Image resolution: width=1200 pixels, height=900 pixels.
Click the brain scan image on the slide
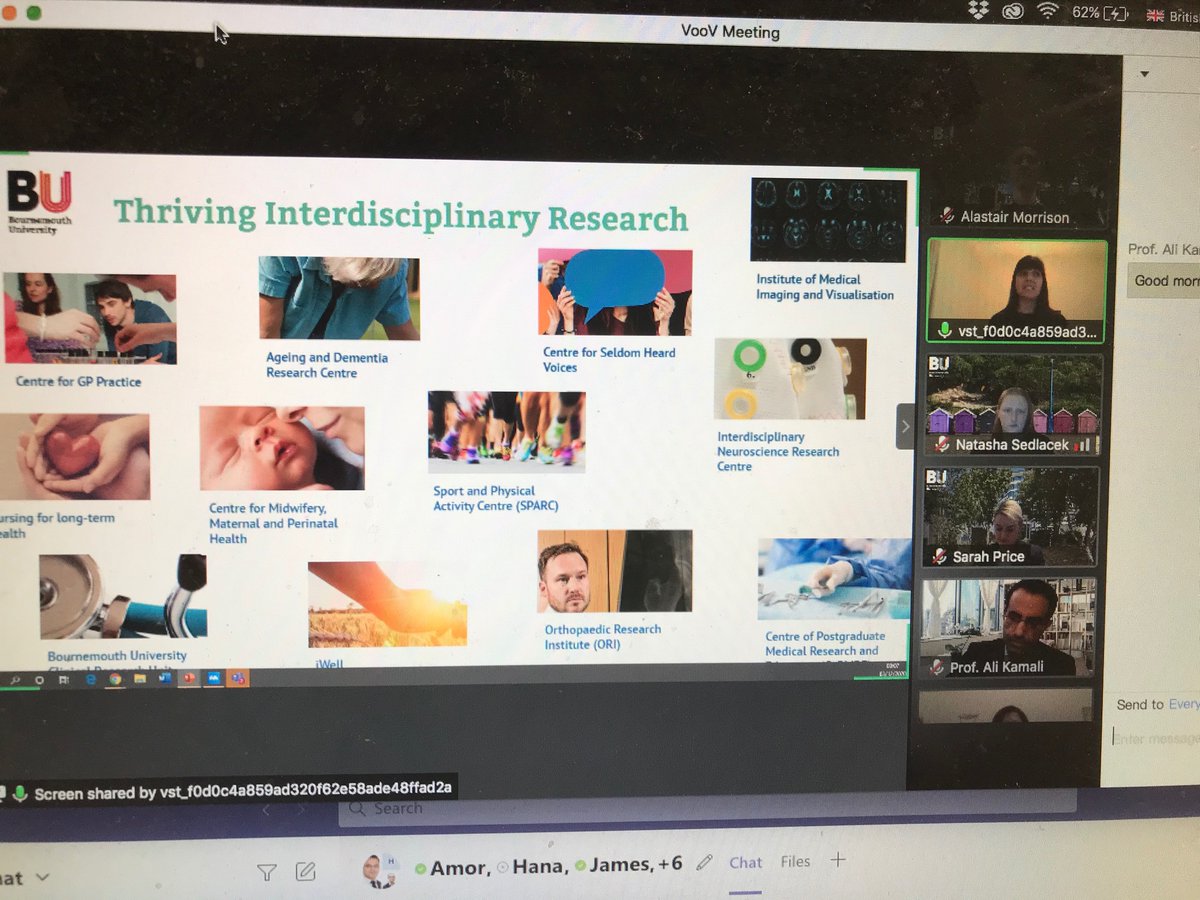828,220
